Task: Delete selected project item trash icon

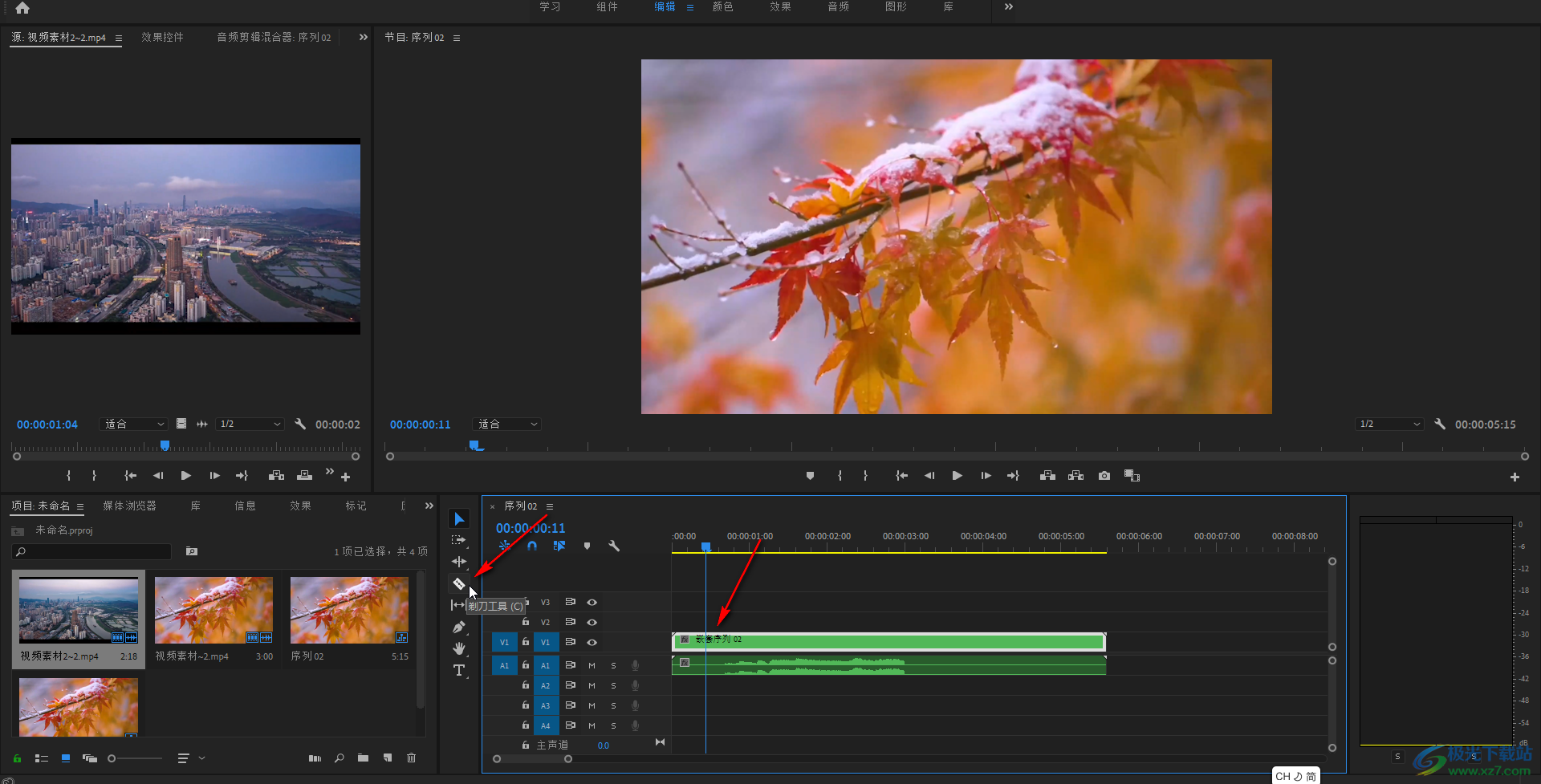Action: (x=412, y=758)
